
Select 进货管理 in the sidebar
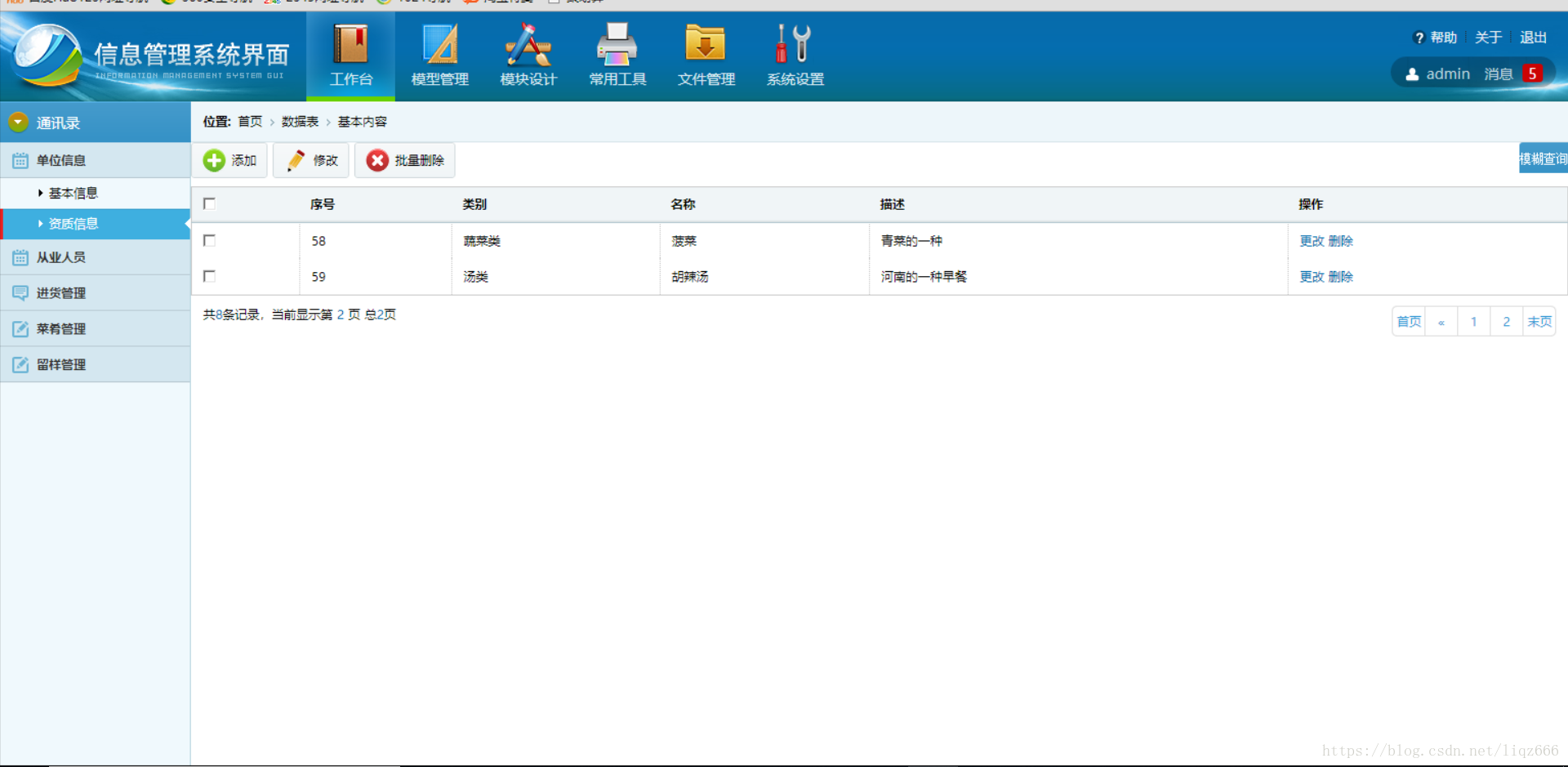(x=95, y=293)
